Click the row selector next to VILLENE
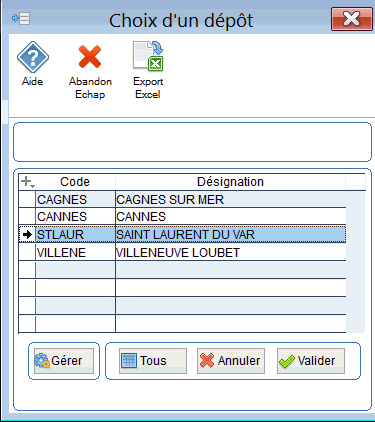The width and height of the screenshot is (375, 422). 27,253
